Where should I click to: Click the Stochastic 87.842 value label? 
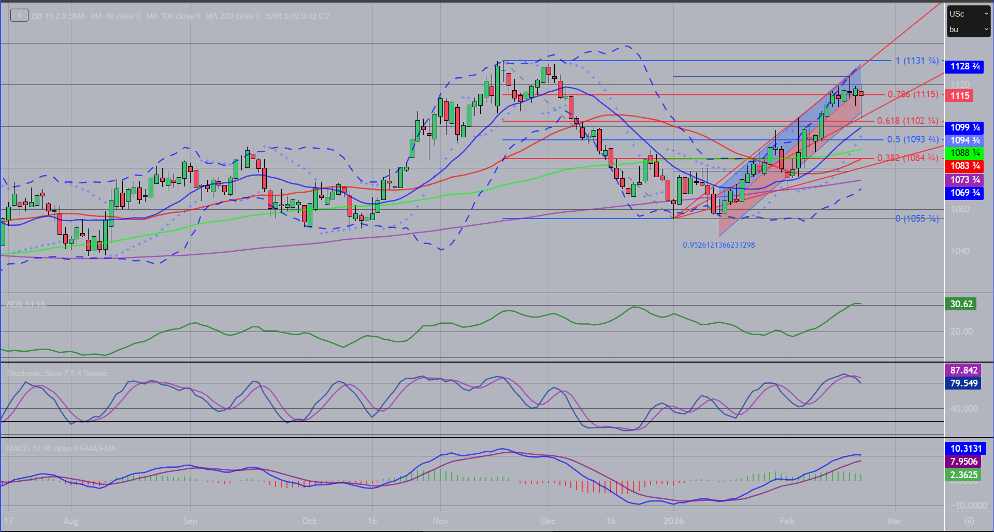pyautogui.click(x=961, y=370)
